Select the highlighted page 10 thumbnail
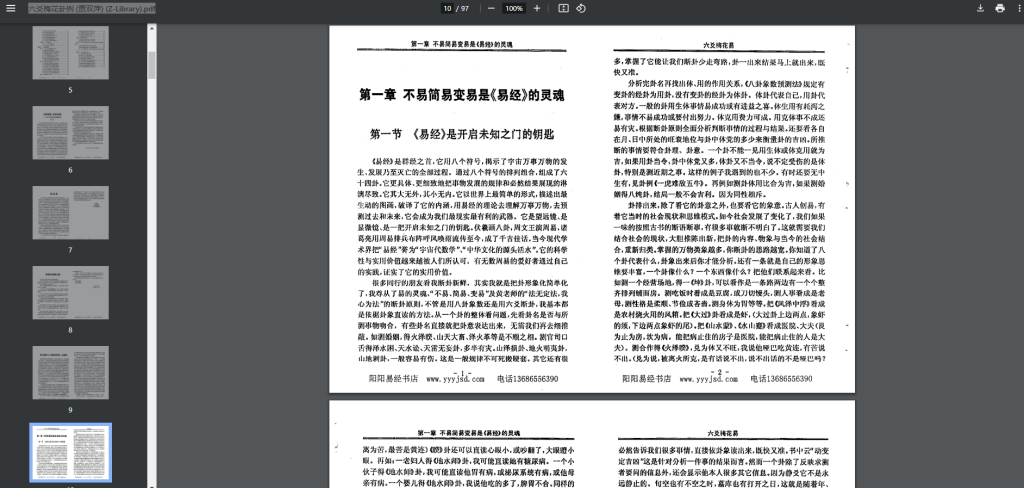 pos(71,453)
